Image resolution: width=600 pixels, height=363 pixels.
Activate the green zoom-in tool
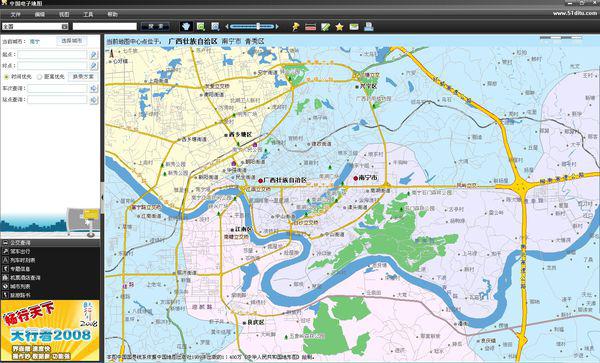pyautogui.click(x=201, y=26)
